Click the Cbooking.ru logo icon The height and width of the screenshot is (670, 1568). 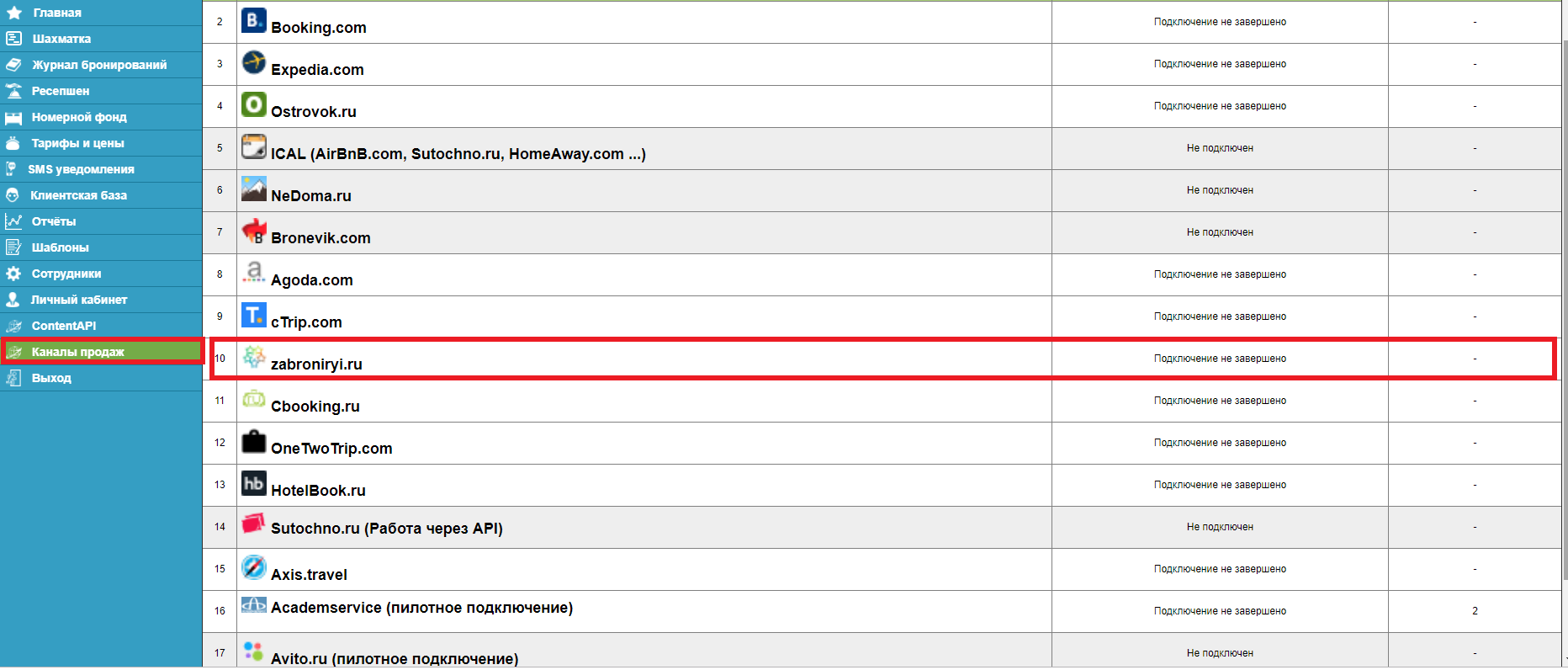[x=254, y=399]
